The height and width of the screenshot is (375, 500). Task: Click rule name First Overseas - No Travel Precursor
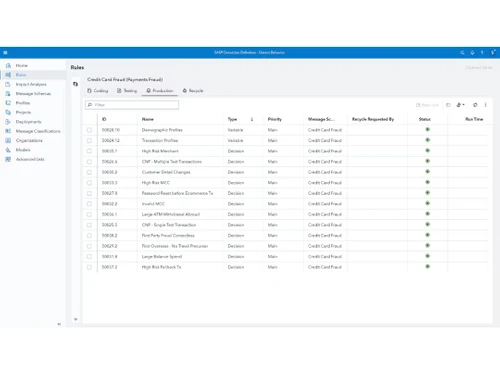pyautogui.click(x=175, y=246)
